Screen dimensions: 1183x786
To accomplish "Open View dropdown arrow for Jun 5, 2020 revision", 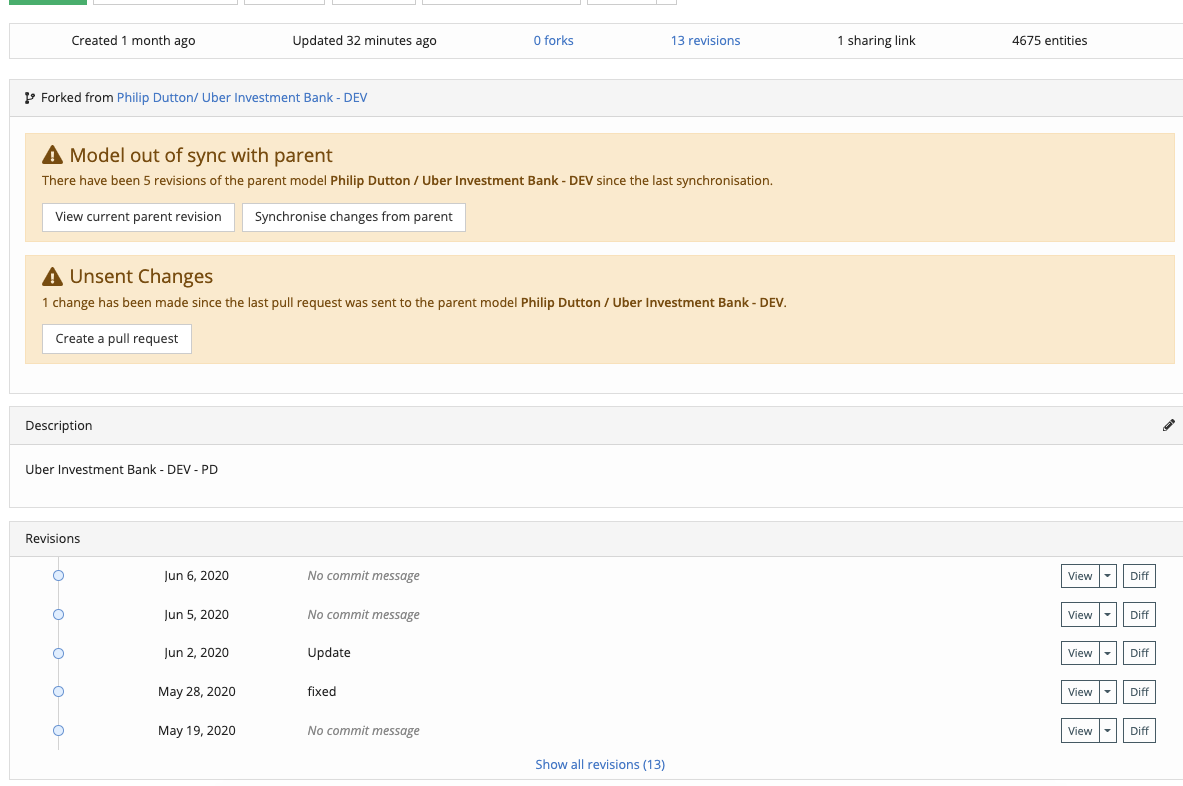I will (x=1108, y=615).
